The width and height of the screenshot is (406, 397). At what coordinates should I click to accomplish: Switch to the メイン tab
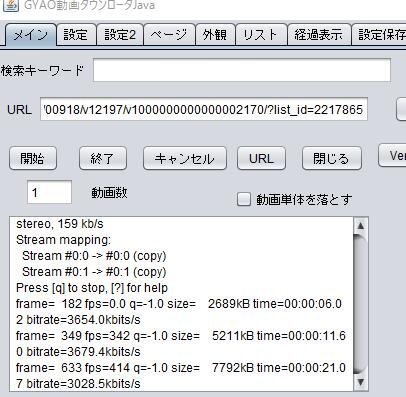click(x=31, y=35)
